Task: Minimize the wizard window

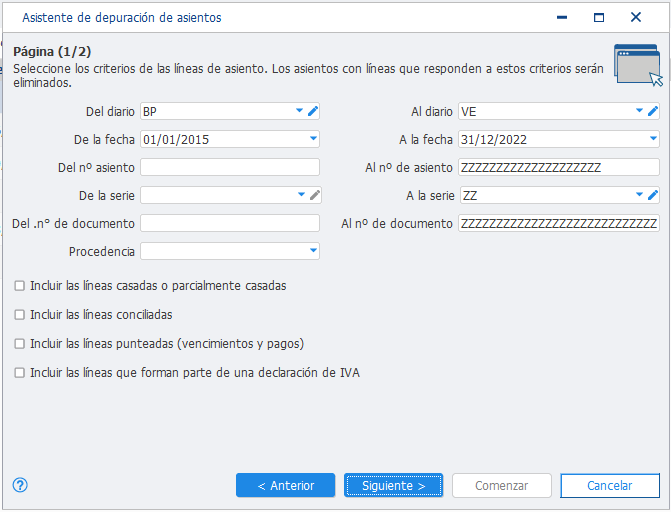Action: (562, 17)
